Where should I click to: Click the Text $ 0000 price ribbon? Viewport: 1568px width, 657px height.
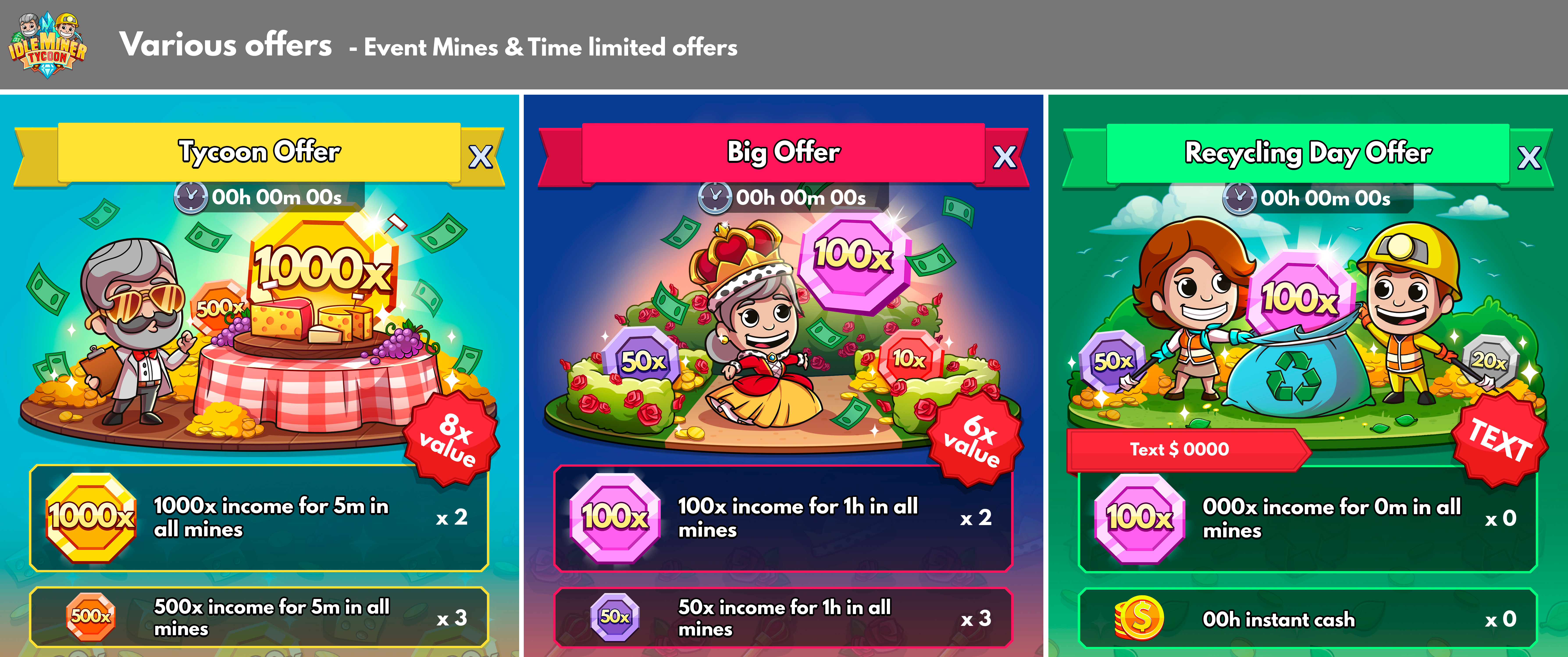point(1187,449)
